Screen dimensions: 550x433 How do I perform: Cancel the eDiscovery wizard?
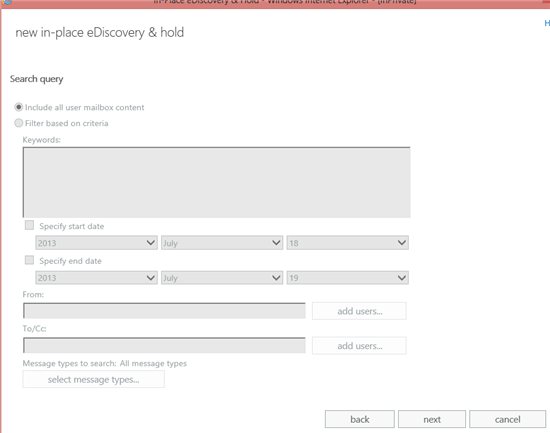507,419
